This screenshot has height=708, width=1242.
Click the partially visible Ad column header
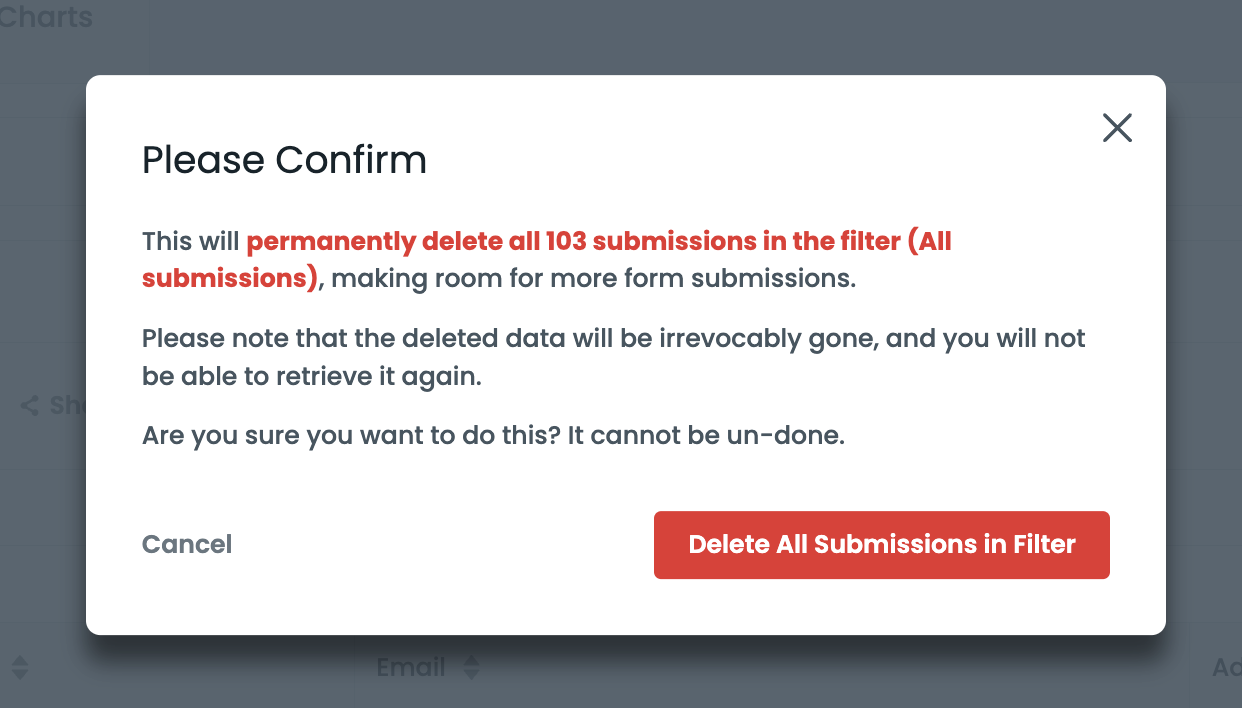click(x=1230, y=667)
